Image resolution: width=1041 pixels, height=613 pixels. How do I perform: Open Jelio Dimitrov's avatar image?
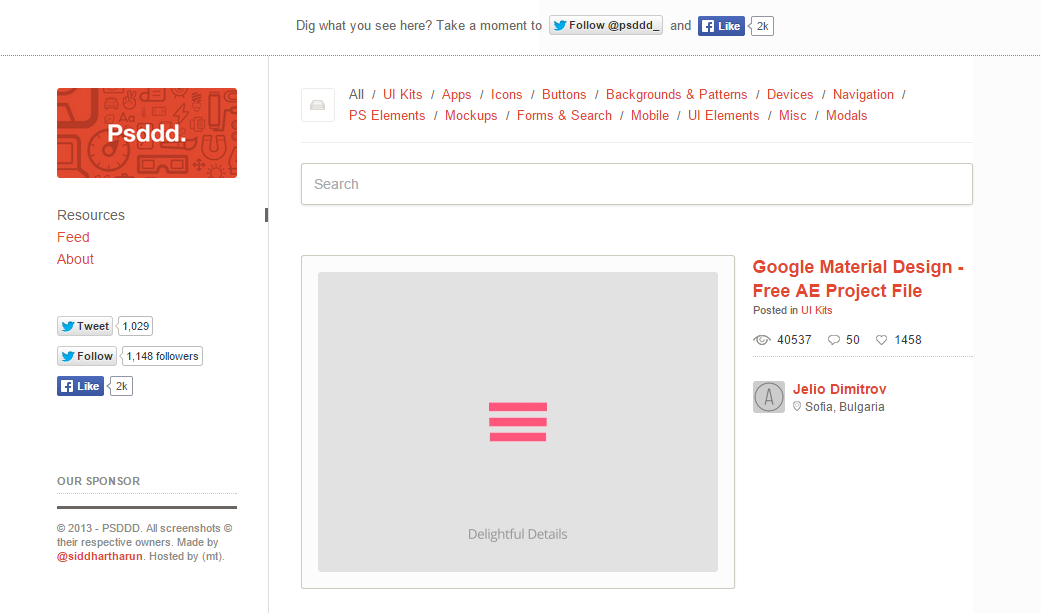click(x=769, y=397)
